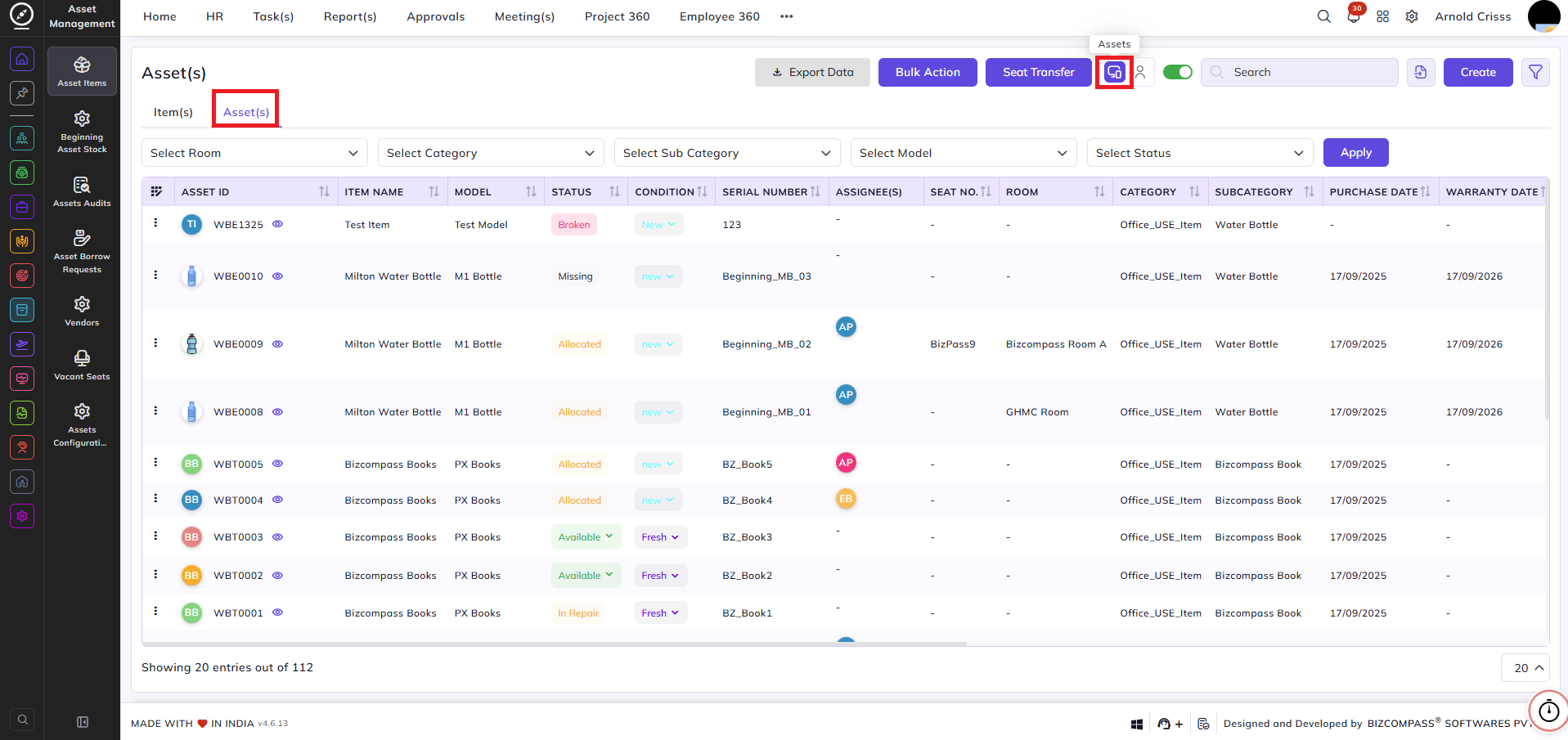Image resolution: width=1568 pixels, height=740 pixels.
Task: Expand the Select Sub Category dropdown
Action: click(727, 153)
